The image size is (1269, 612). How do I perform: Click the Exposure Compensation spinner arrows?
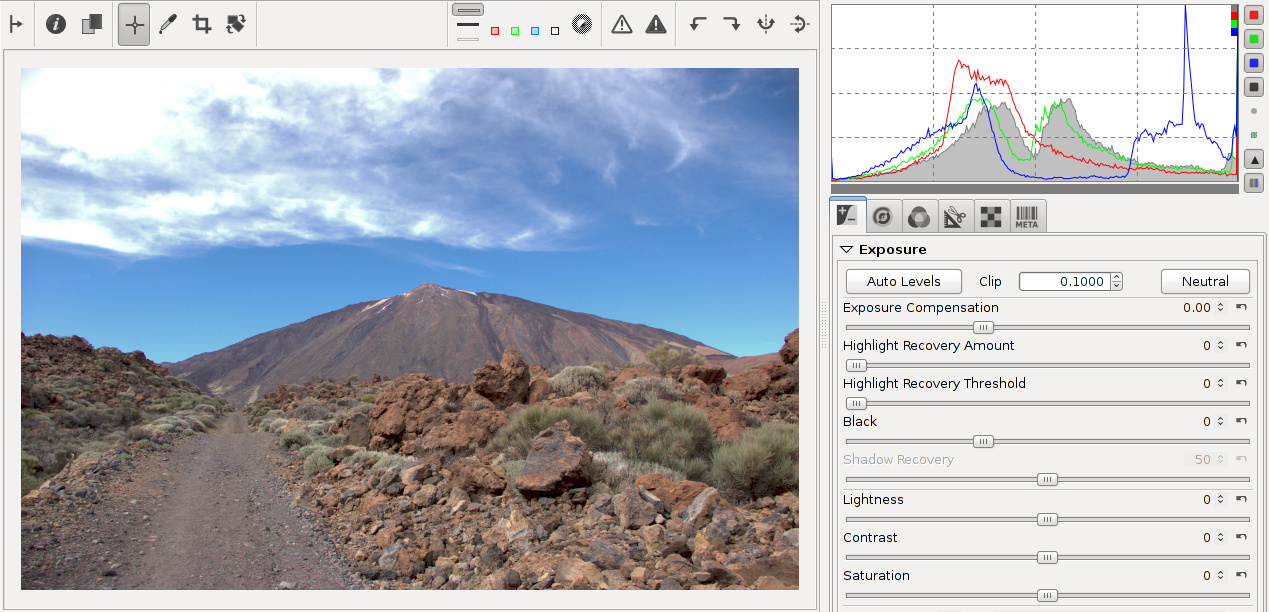click(x=1220, y=308)
